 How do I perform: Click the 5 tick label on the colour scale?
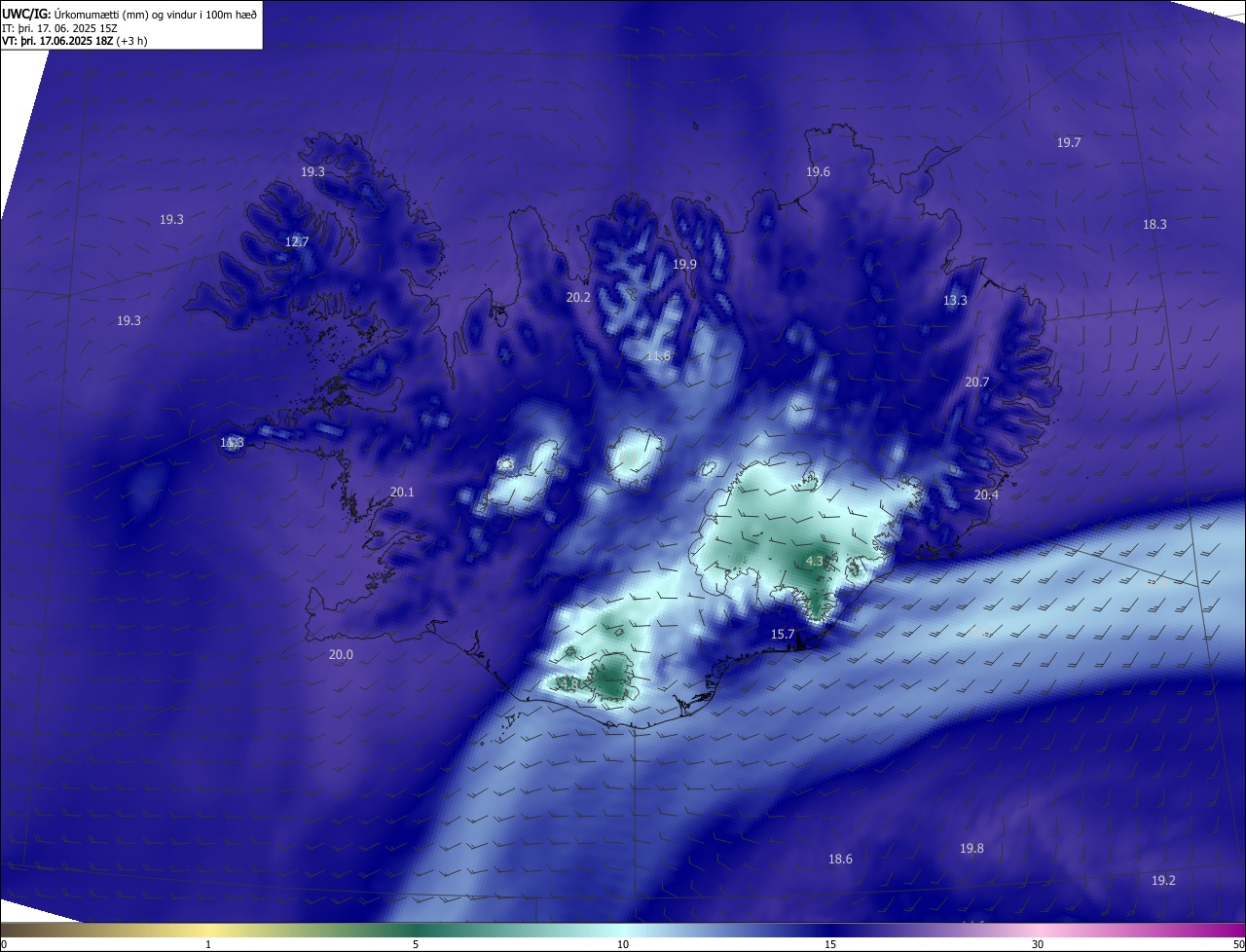coord(416,944)
